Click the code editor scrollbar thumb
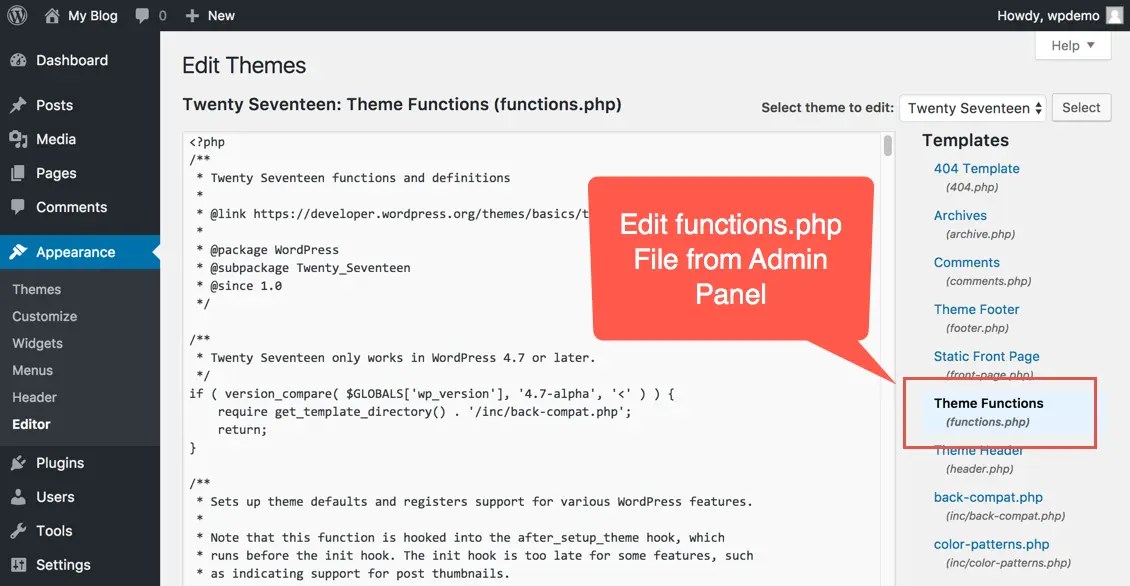Image resolution: width=1130 pixels, height=586 pixels. point(888,146)
